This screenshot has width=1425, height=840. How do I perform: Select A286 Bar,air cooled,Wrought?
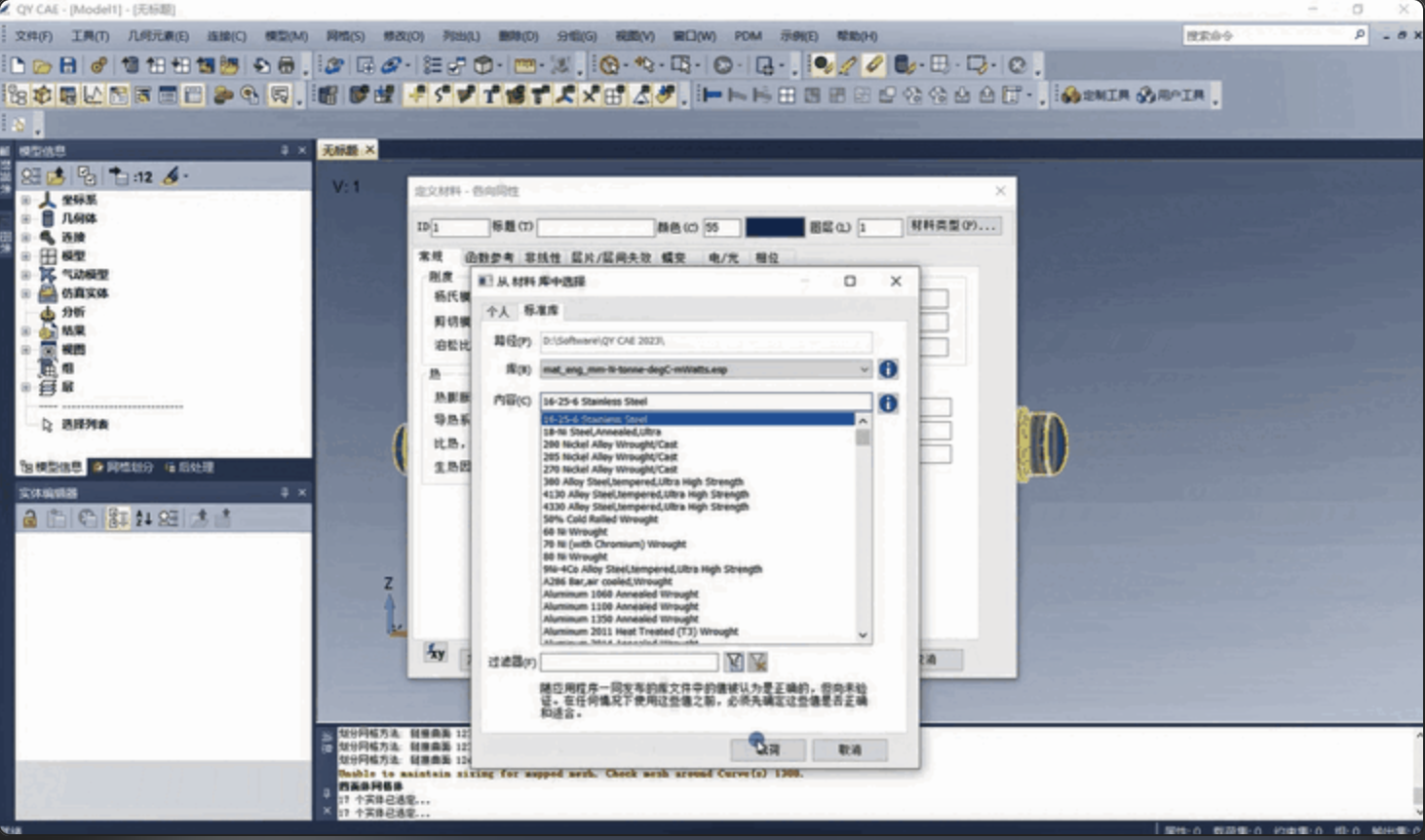coord(607,582)
